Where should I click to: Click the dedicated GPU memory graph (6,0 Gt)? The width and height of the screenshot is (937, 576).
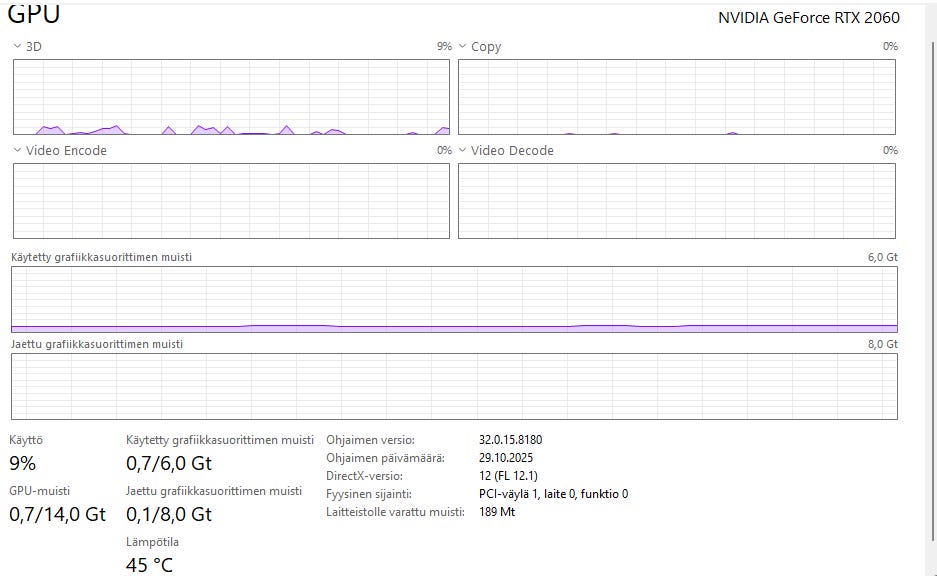[x=454, y=299]
